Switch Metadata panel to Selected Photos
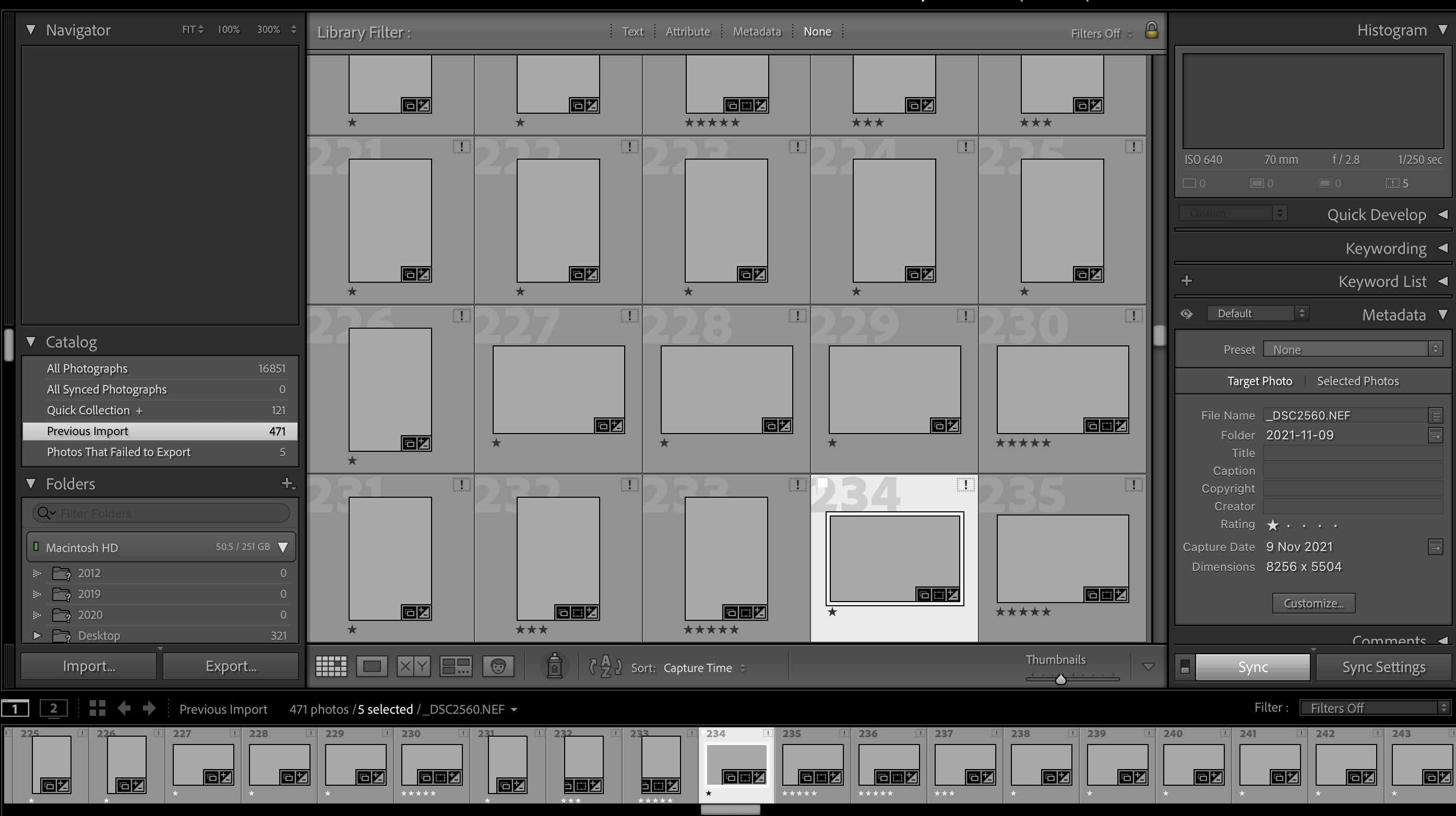 (1358, 380)
